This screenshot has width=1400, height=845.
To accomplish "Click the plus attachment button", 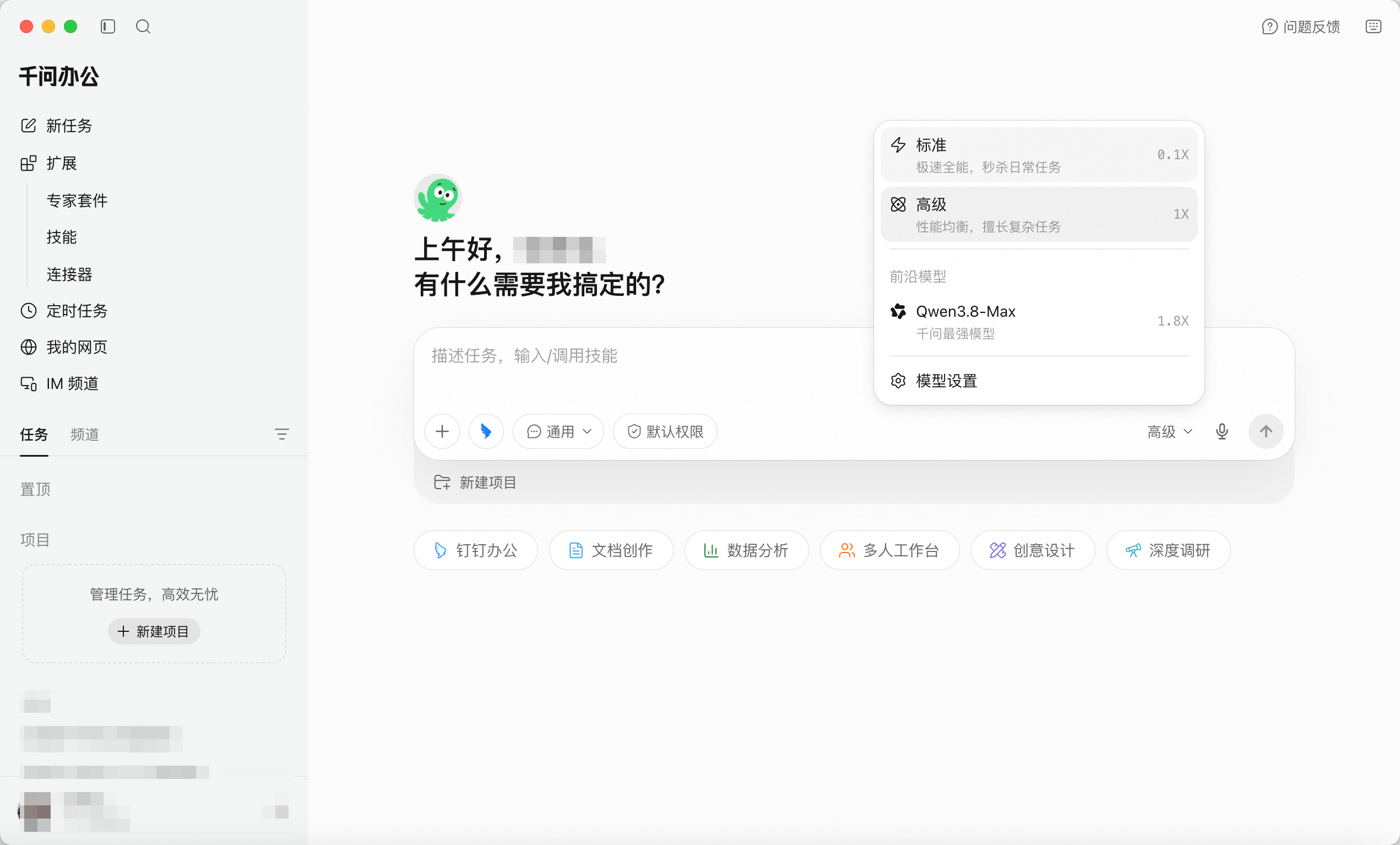I will coord(442,431).
